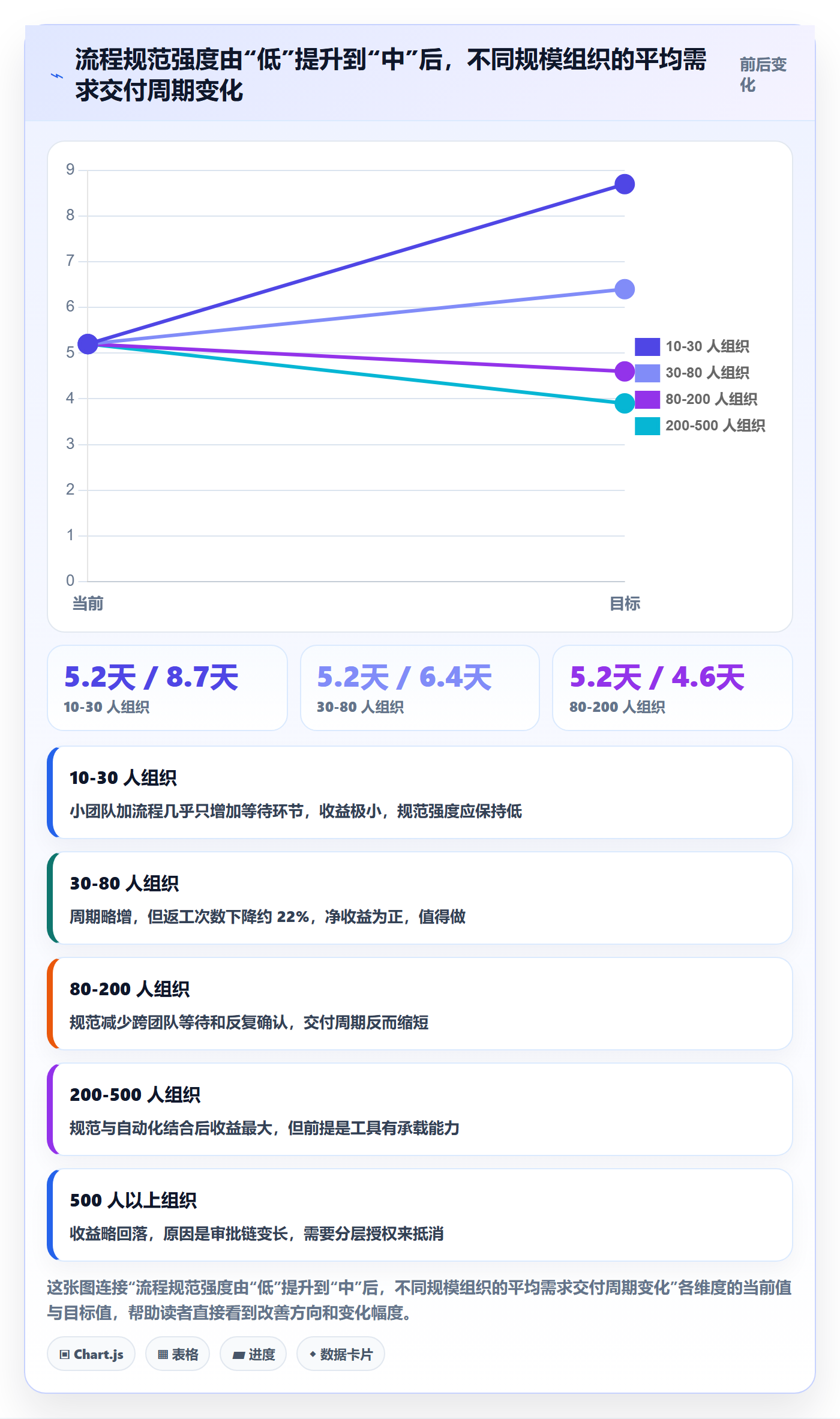Toggle the 30-80 人组织 legend swatch
Image resolution: width=840 pixels, height=1419 pixels.
(x=647, y=373)
